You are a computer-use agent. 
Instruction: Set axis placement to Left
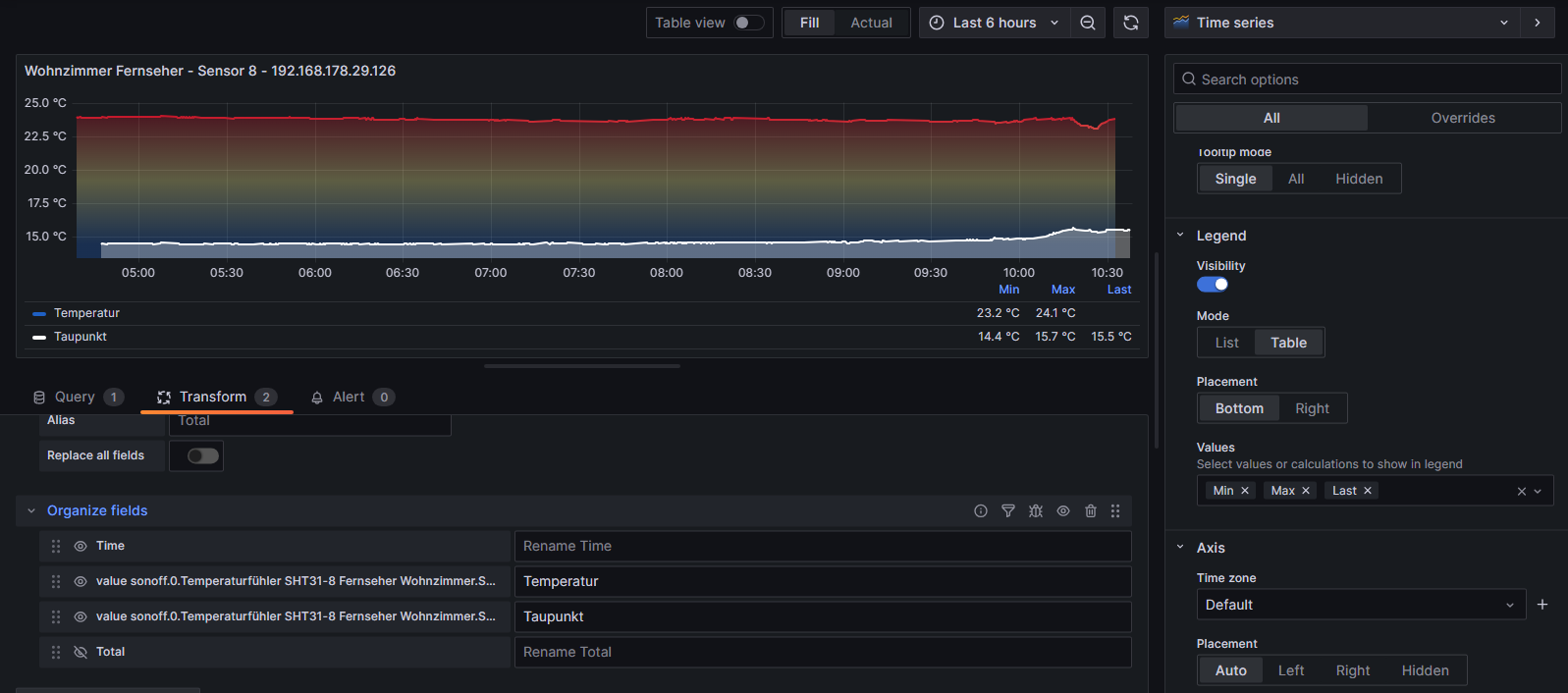click(1291, 670)
